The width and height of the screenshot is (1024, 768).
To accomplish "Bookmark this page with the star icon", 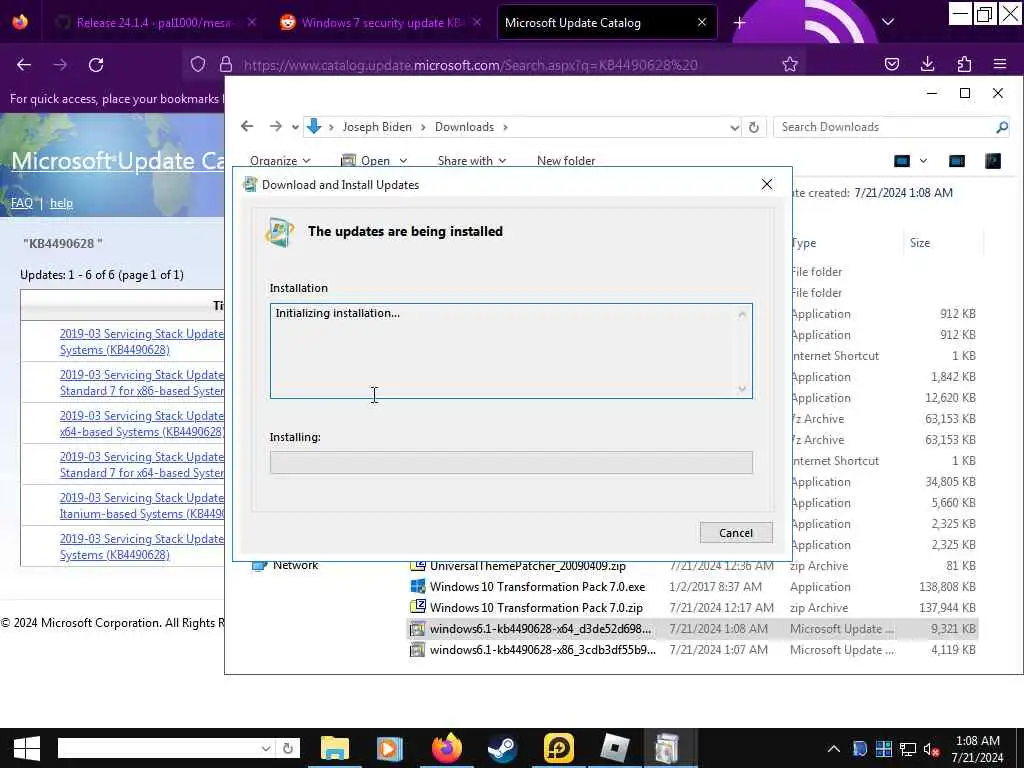I will coord(790,65).
